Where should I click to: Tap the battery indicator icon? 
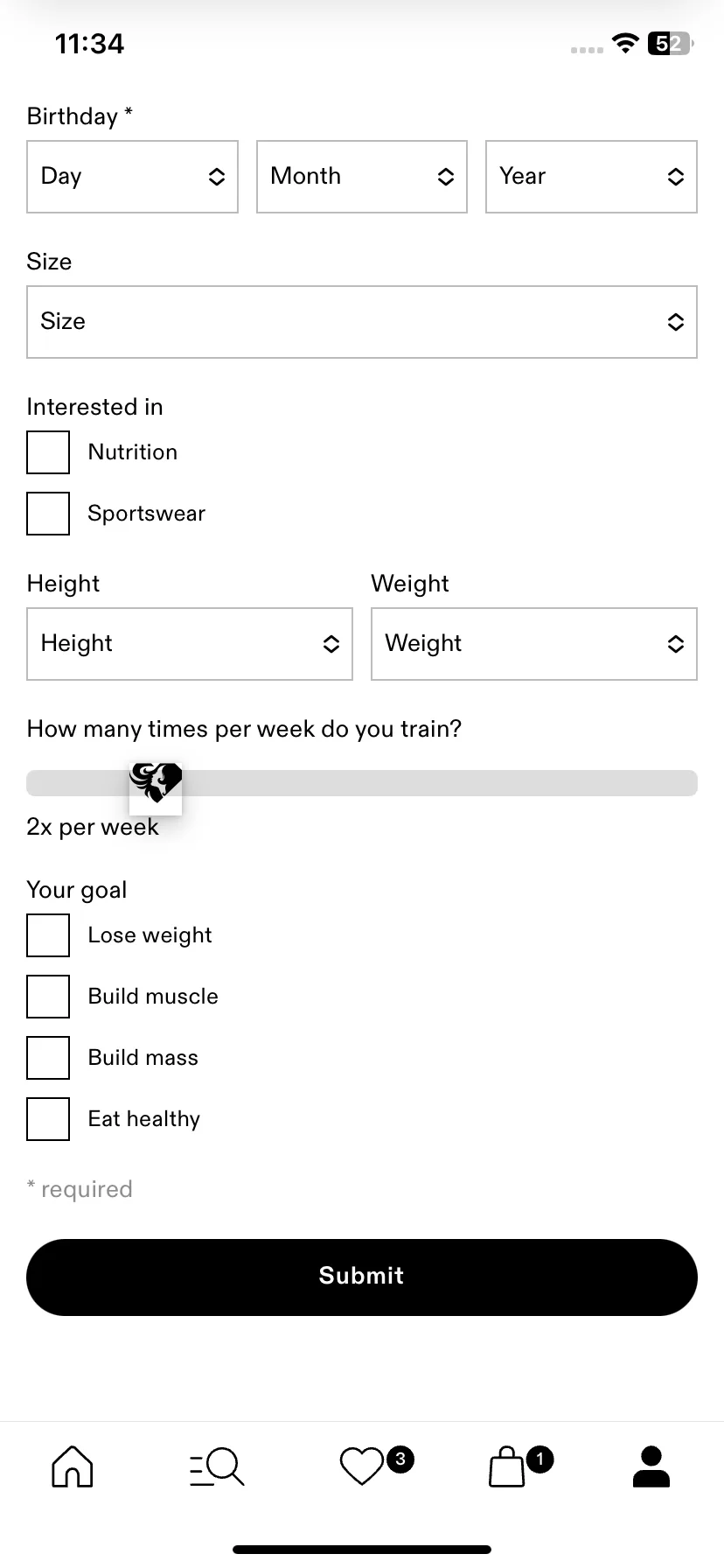click(671, 44)
